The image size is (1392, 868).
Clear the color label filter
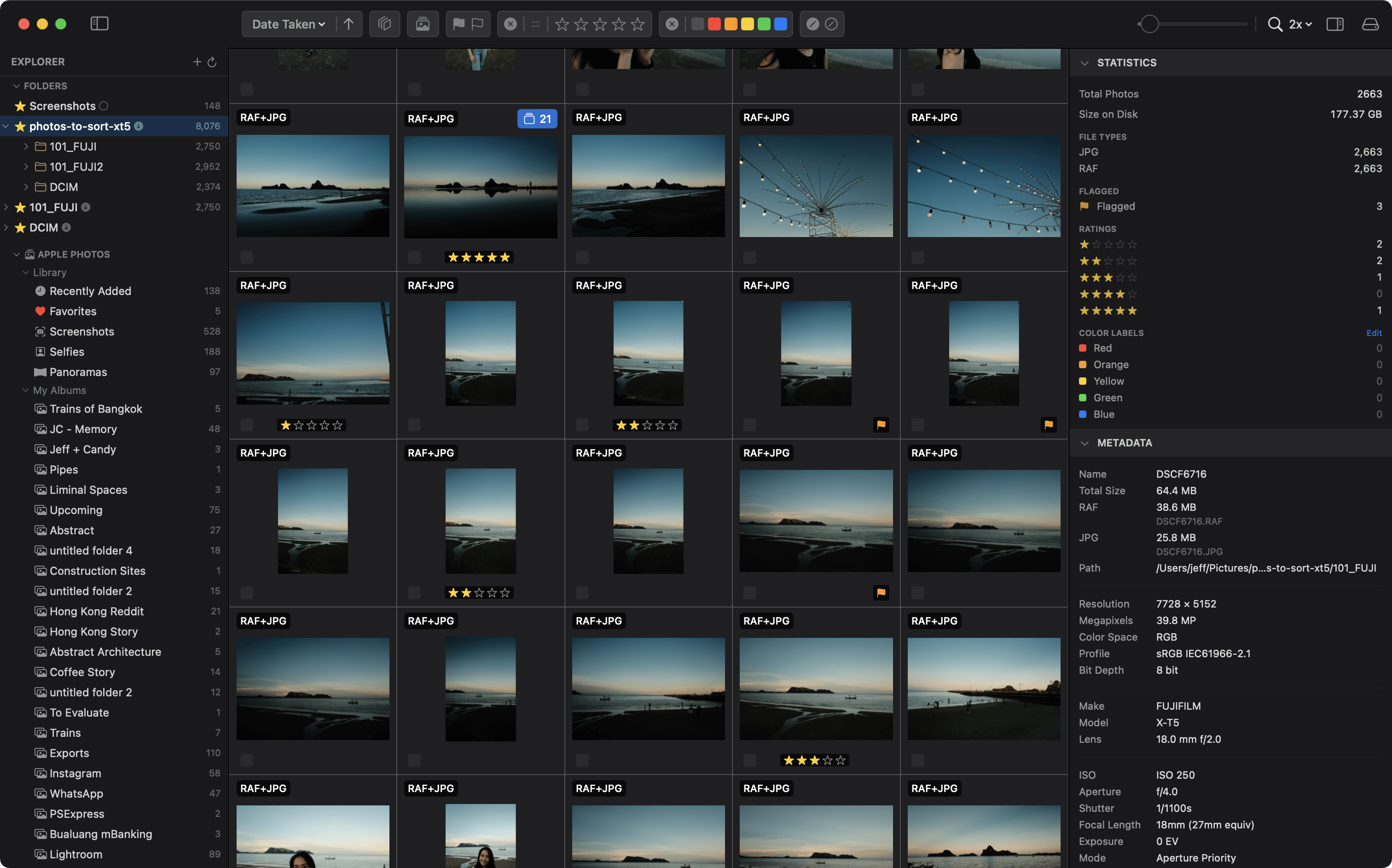[x=672, y=23]
